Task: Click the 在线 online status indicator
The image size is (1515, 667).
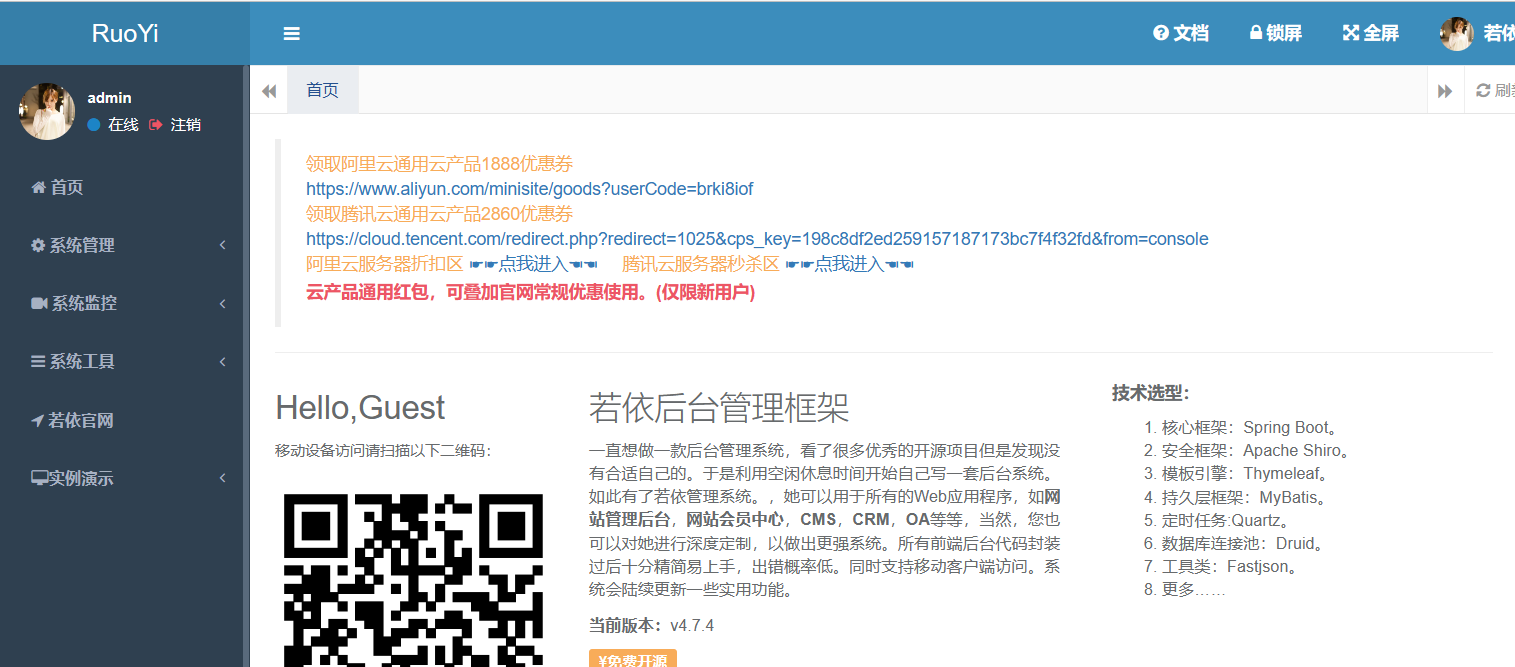Action: point(113,125)
